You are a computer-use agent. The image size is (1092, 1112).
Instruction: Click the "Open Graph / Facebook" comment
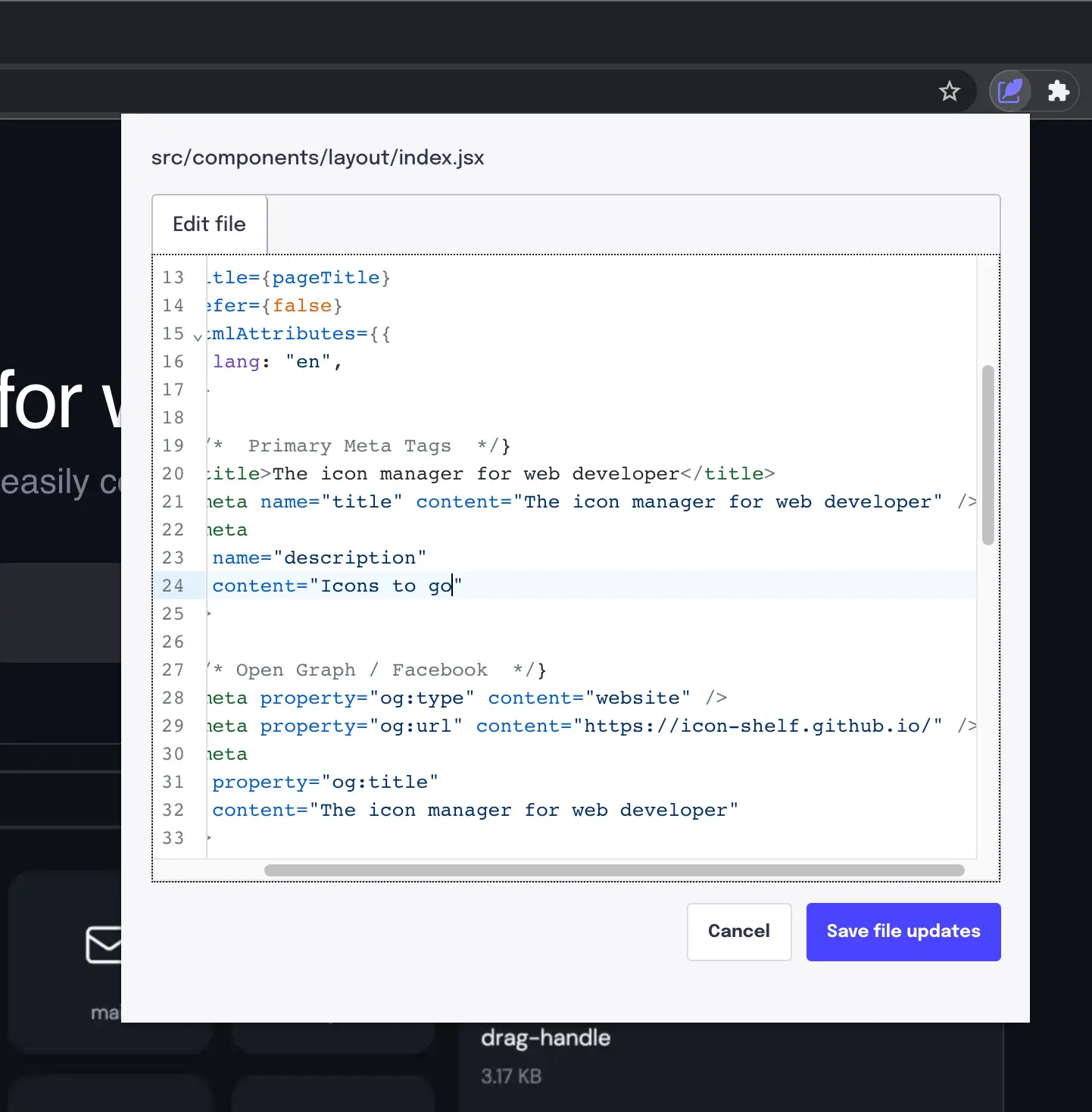point(362,670)
